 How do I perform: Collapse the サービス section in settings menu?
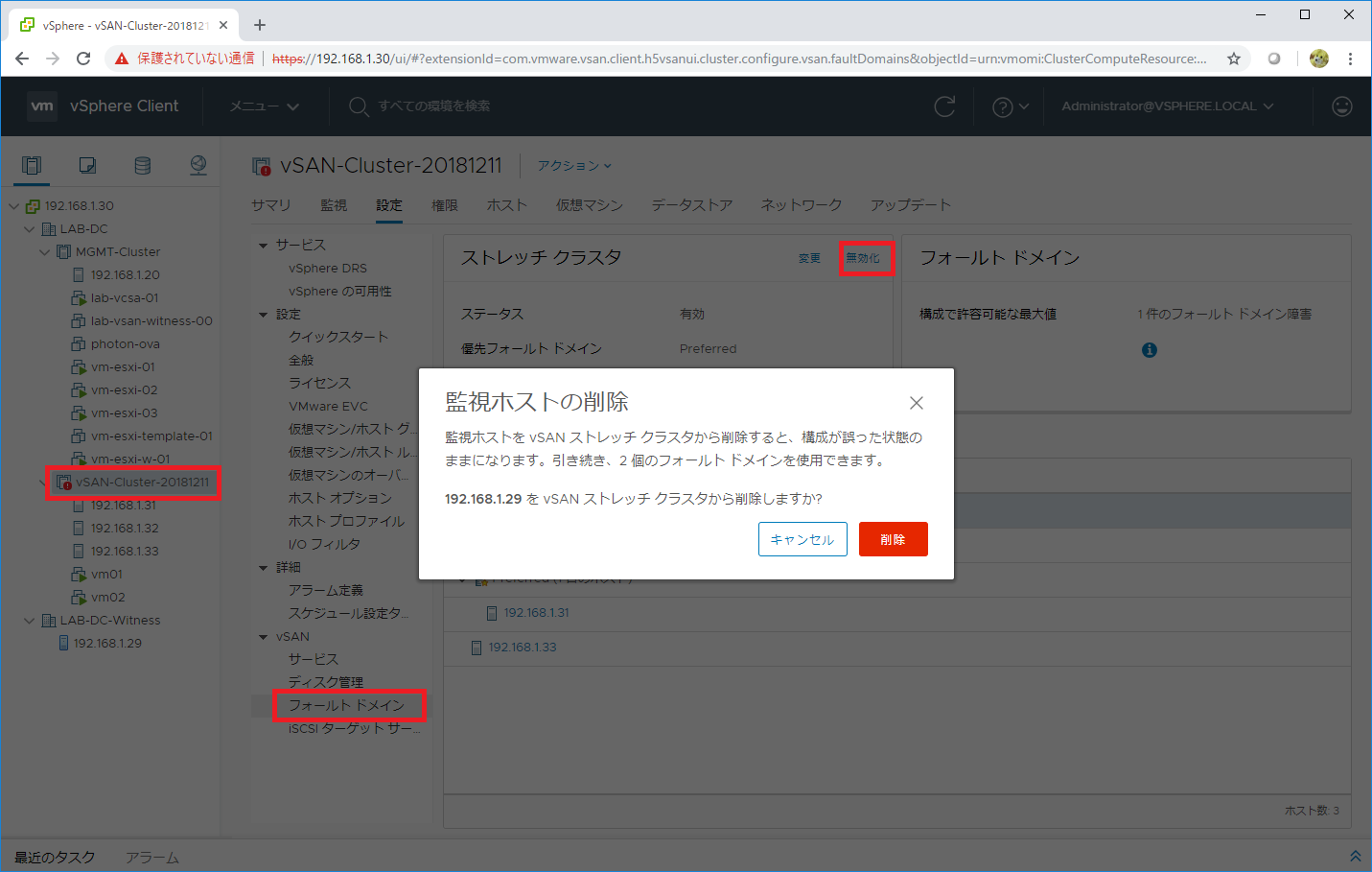(263, 246)
